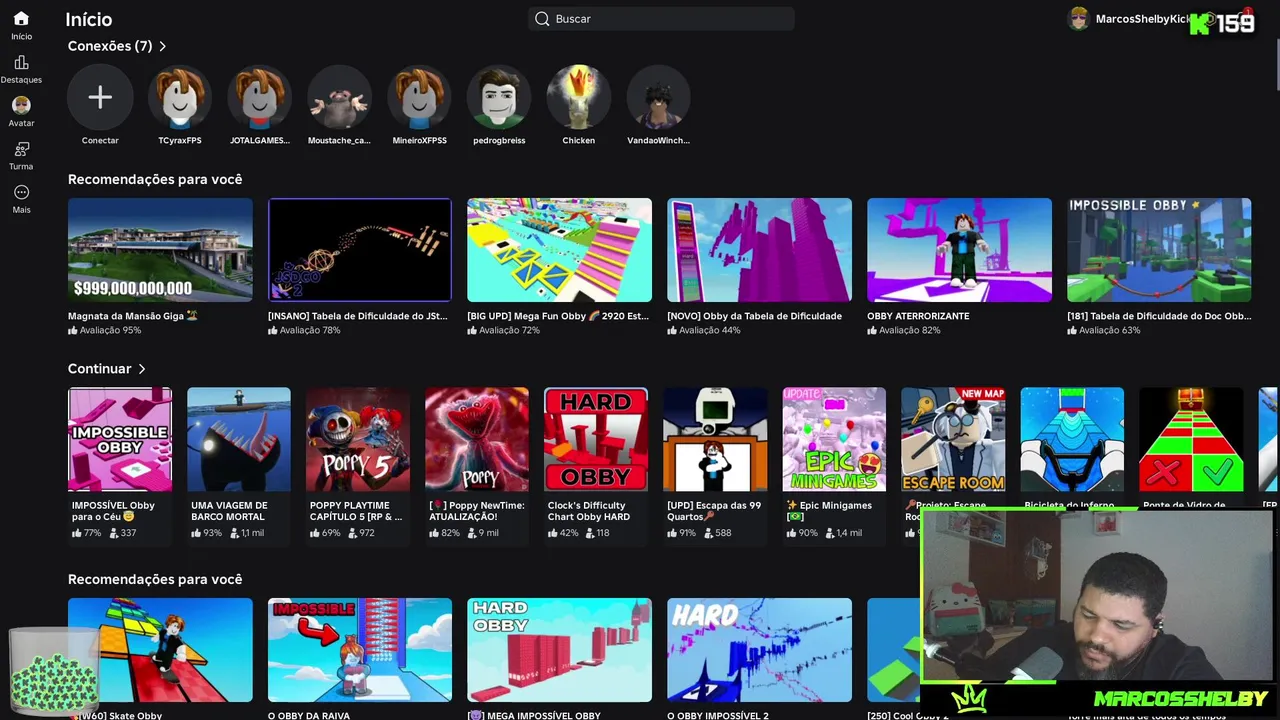Click the search magnifier icon
This screenshot has width=1280, height=720.
[542, 19]
